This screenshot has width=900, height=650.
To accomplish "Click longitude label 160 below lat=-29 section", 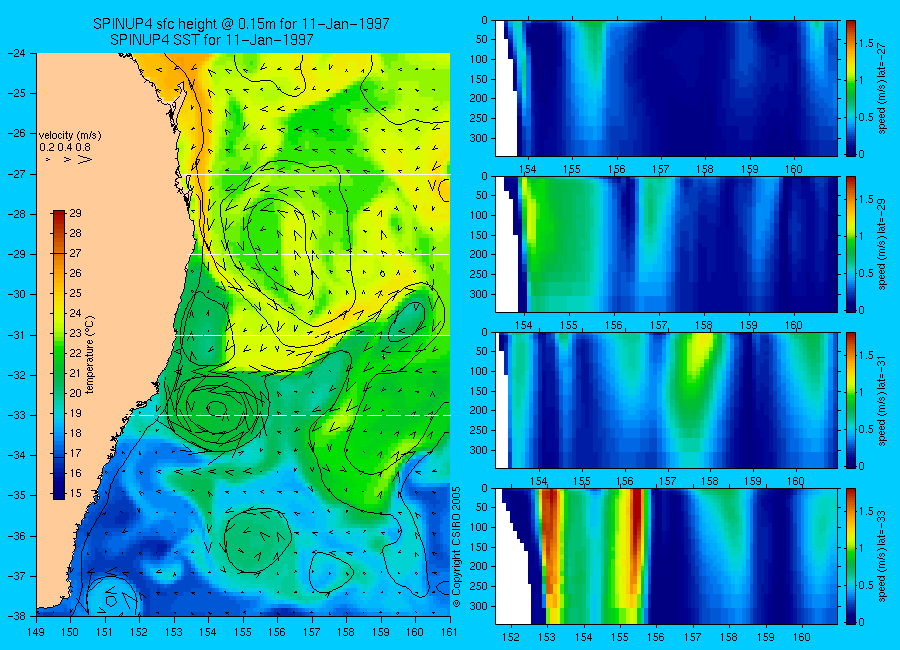I will click(x=794, y=325).
